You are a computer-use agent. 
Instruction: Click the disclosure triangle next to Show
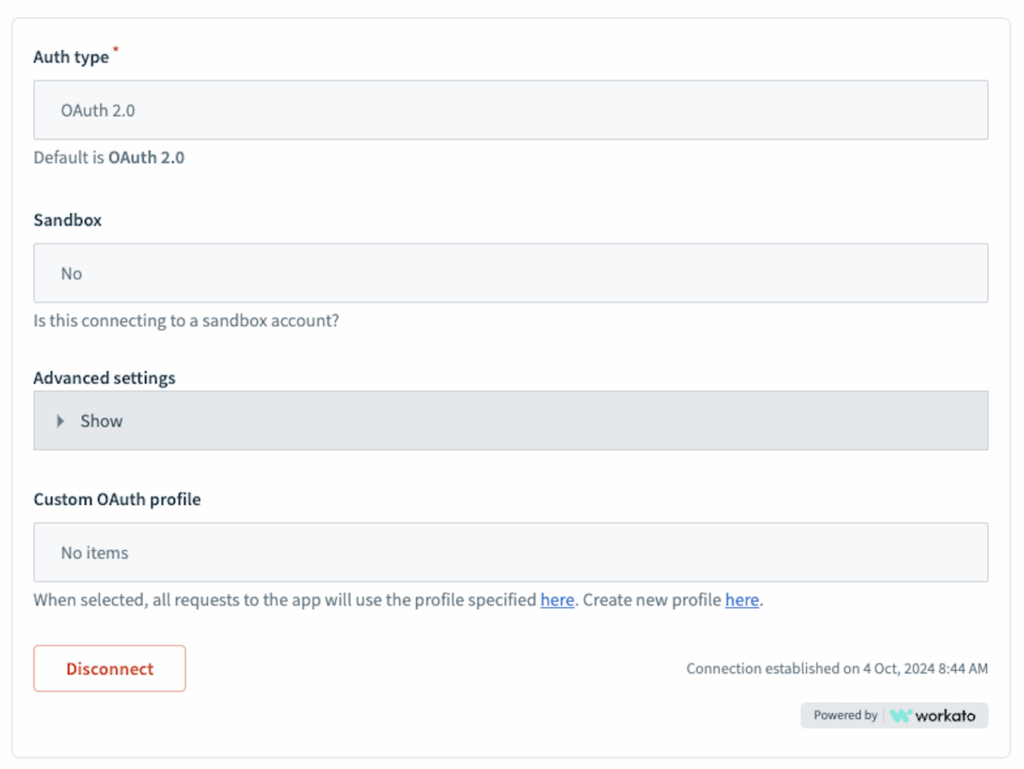click(x=61, y=421)
